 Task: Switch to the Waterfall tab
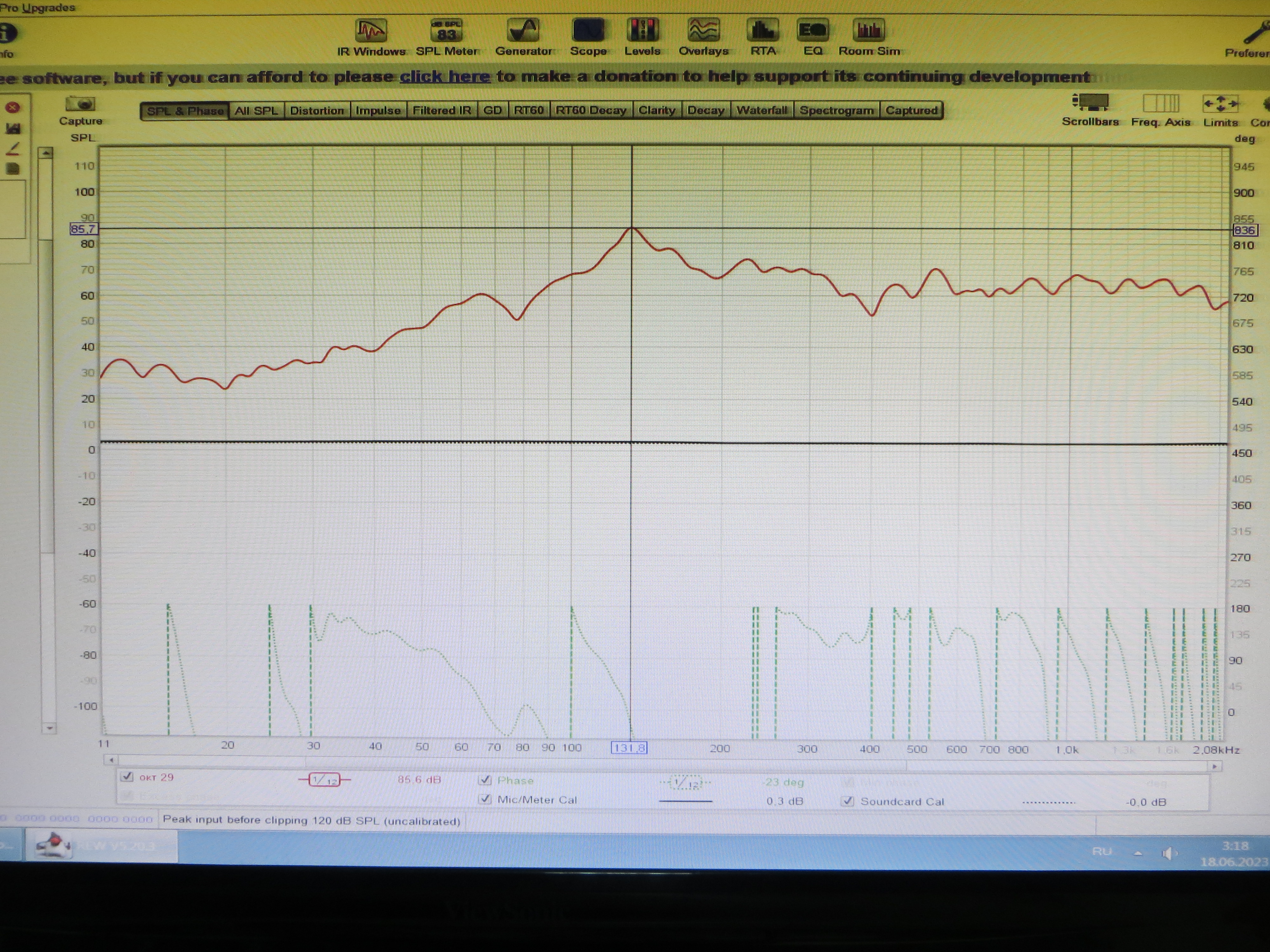point(761,110)
